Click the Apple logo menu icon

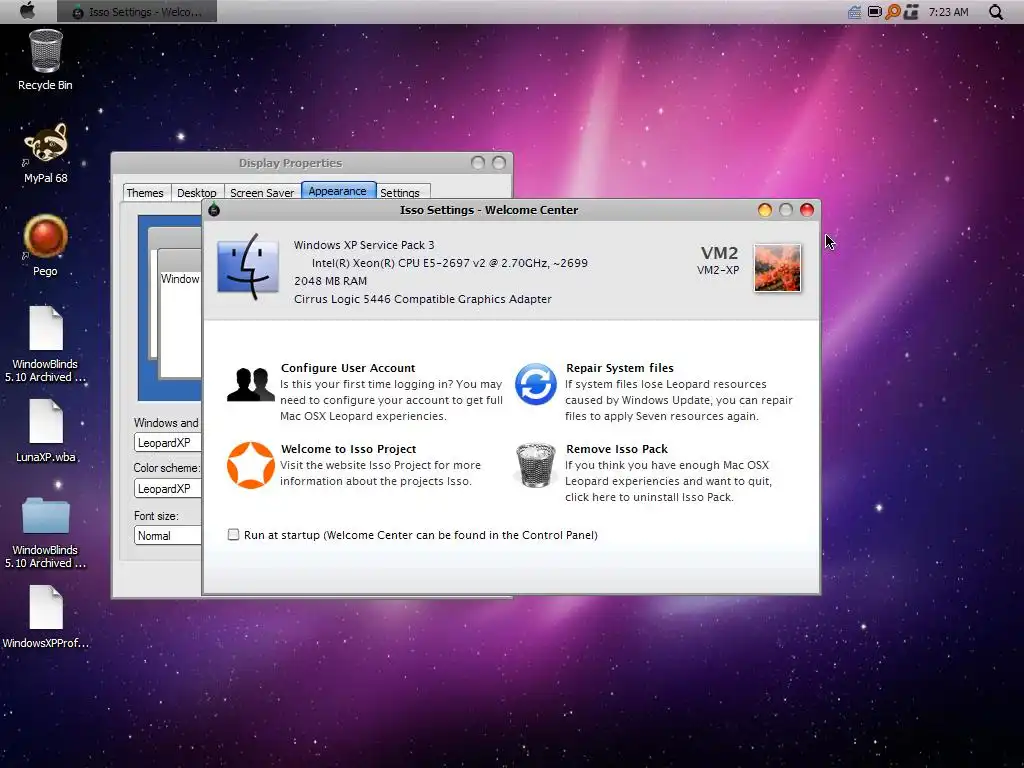click(27, 11)
